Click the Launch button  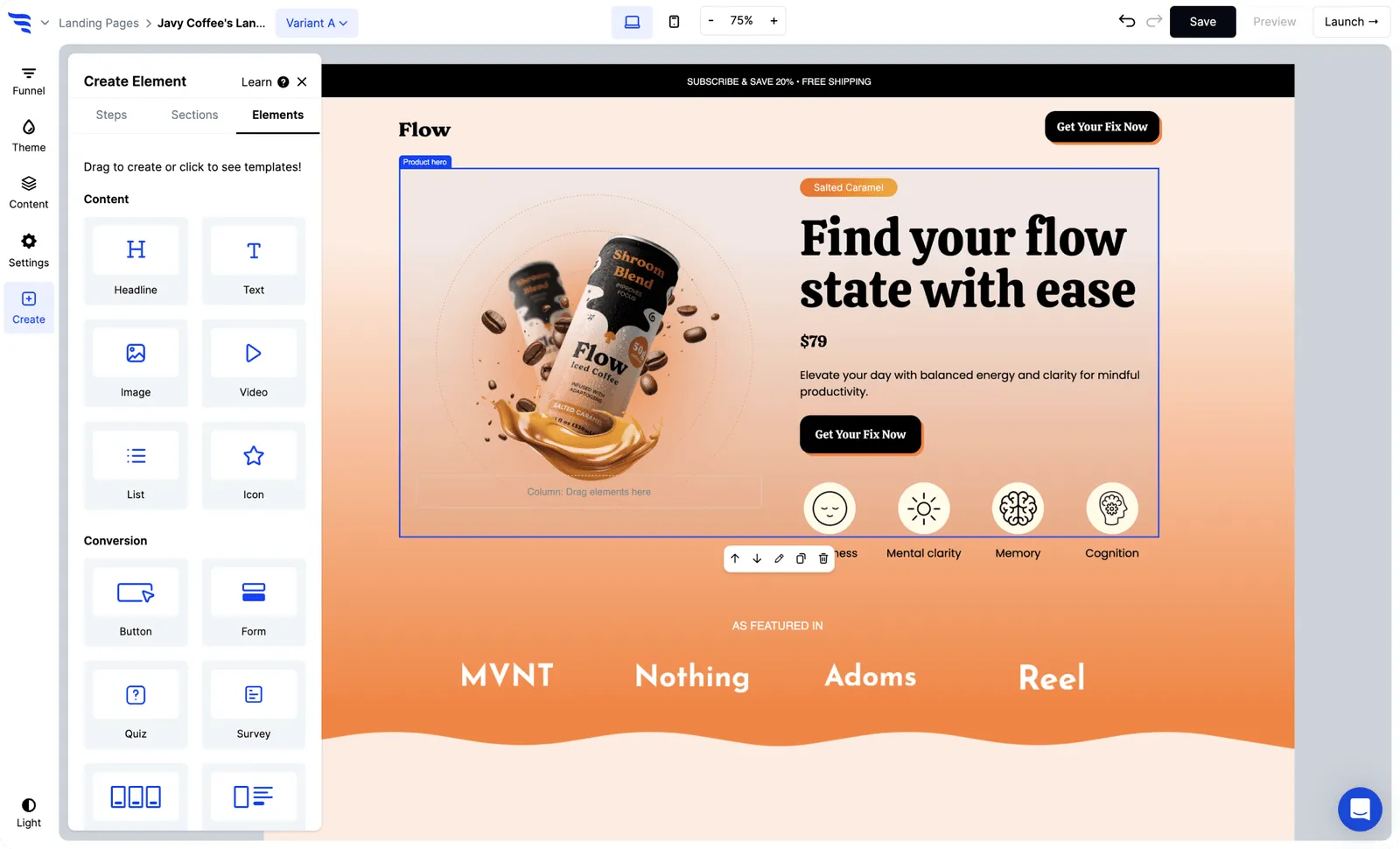[1350, 21]
